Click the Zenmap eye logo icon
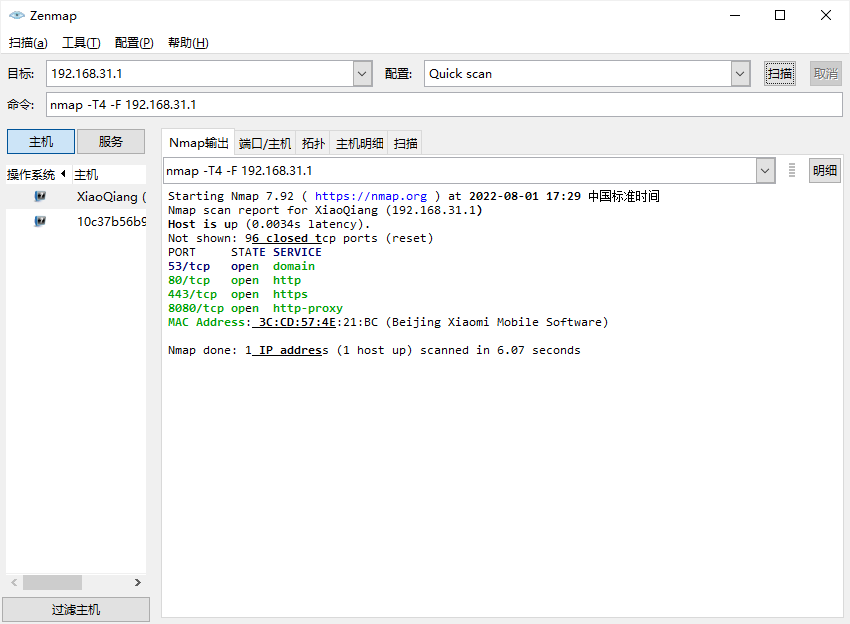This screenshot has width=850, height=624. 17,15
